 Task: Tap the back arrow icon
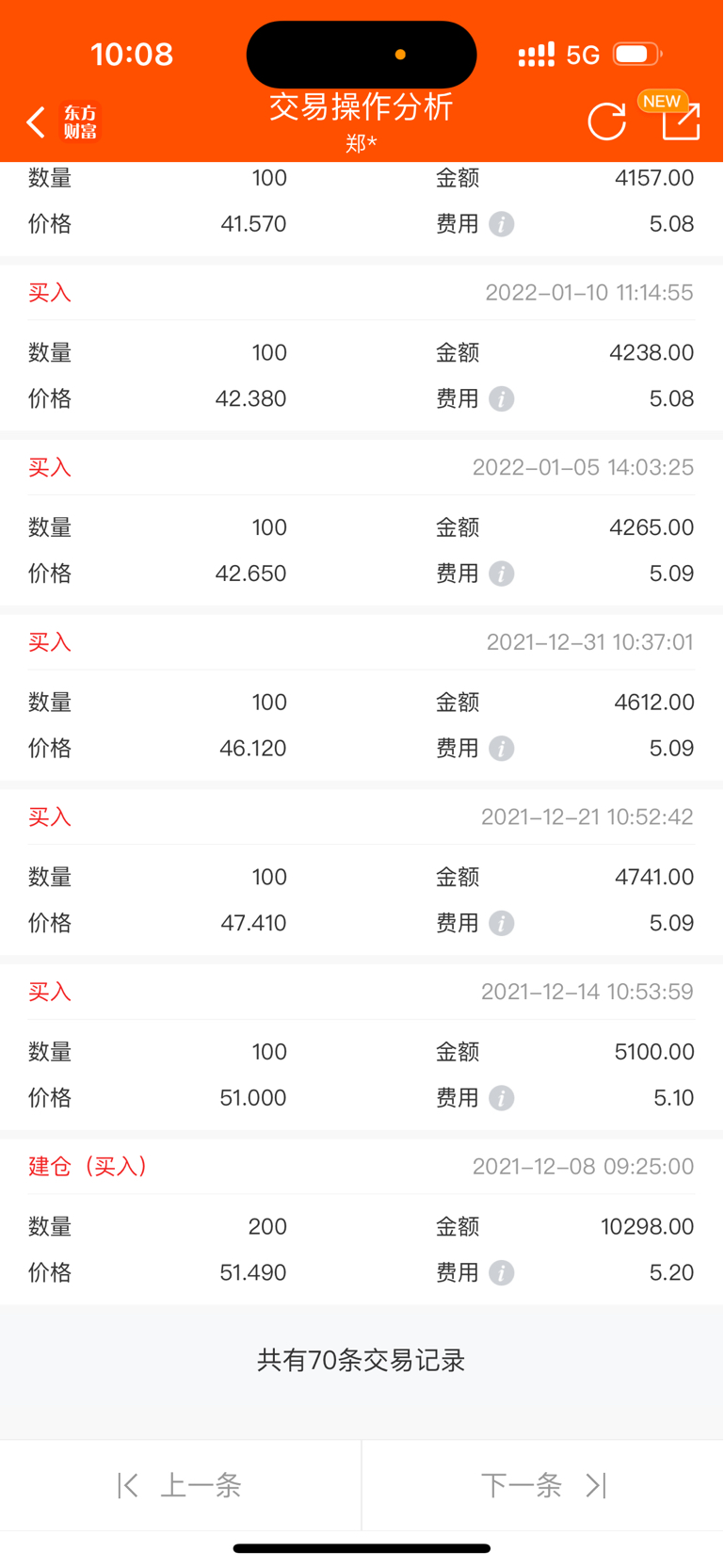pos(36,122)
